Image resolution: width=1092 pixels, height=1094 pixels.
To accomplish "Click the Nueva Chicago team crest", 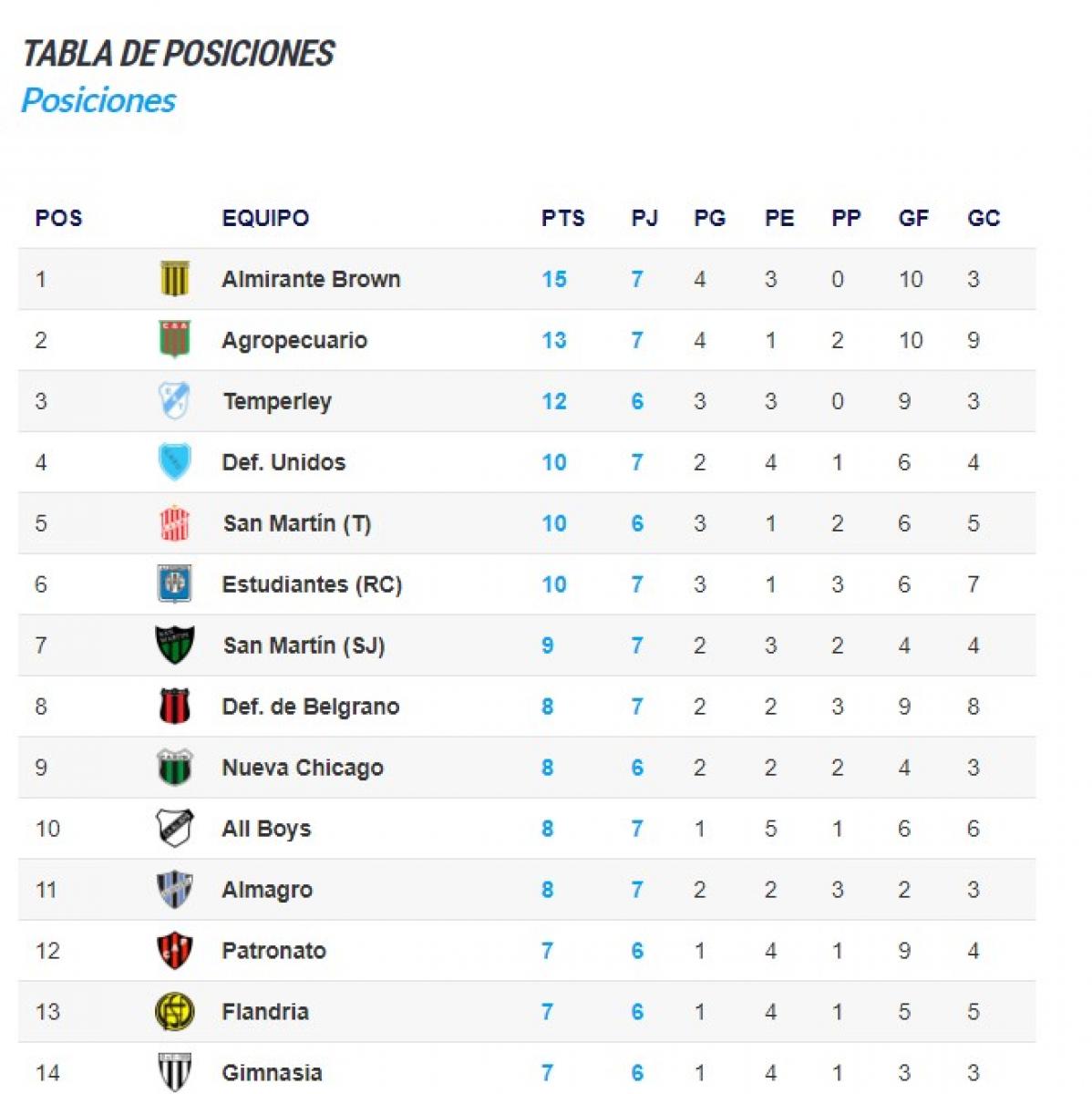I will coord(174,768).
